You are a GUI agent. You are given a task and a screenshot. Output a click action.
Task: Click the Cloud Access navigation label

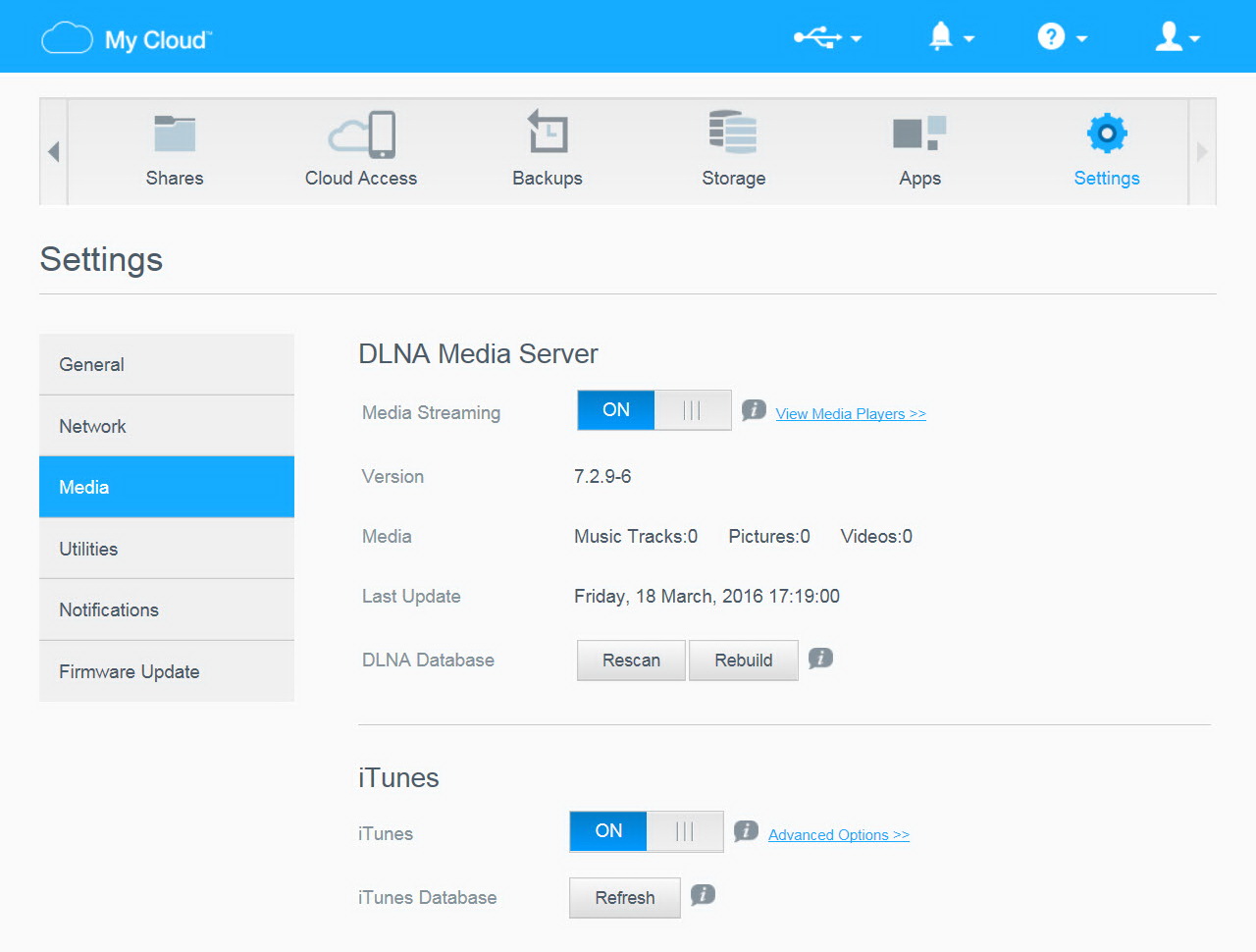[361, 179]
